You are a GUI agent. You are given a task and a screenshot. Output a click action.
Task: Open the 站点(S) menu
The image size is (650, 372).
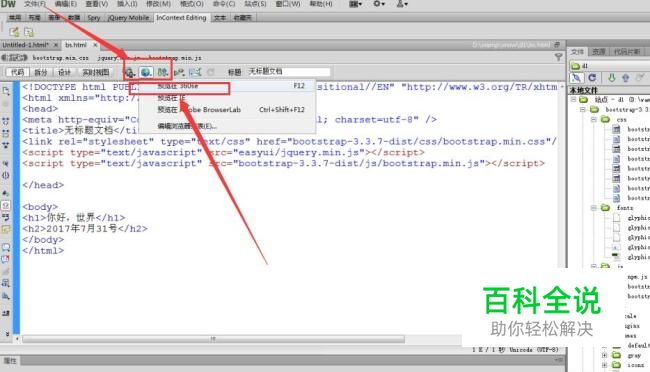click(255, 4)
